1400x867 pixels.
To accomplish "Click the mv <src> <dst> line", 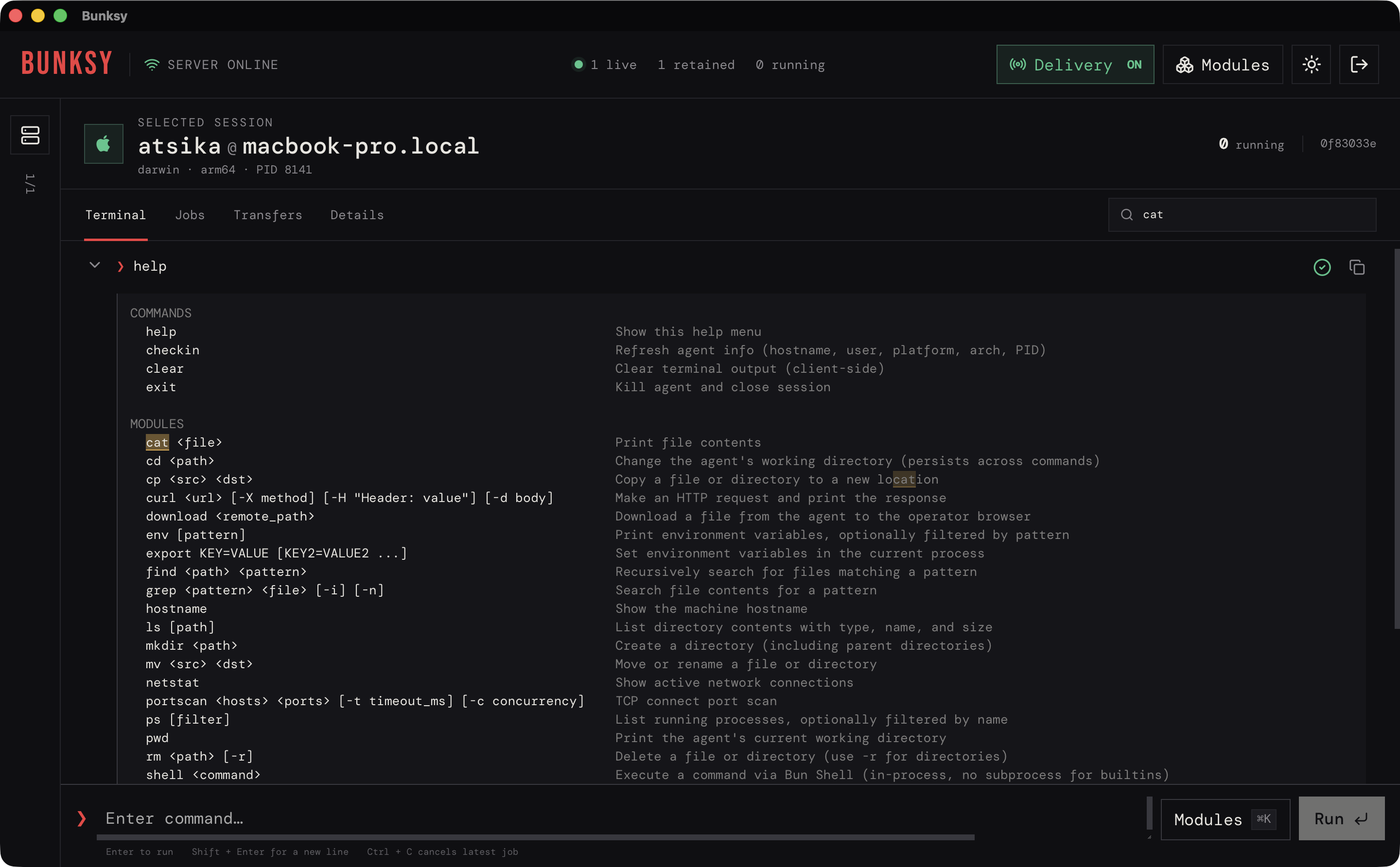I will click(x=199, y=664).
